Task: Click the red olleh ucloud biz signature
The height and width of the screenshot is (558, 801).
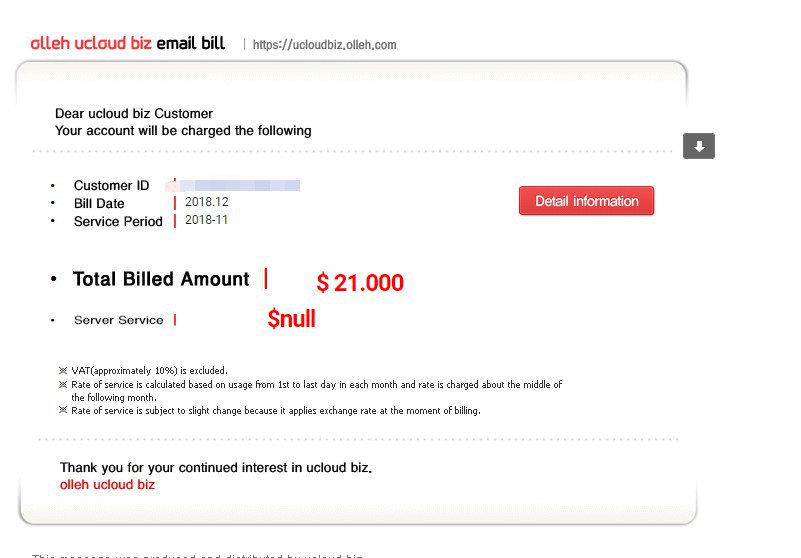Action: 107,485
